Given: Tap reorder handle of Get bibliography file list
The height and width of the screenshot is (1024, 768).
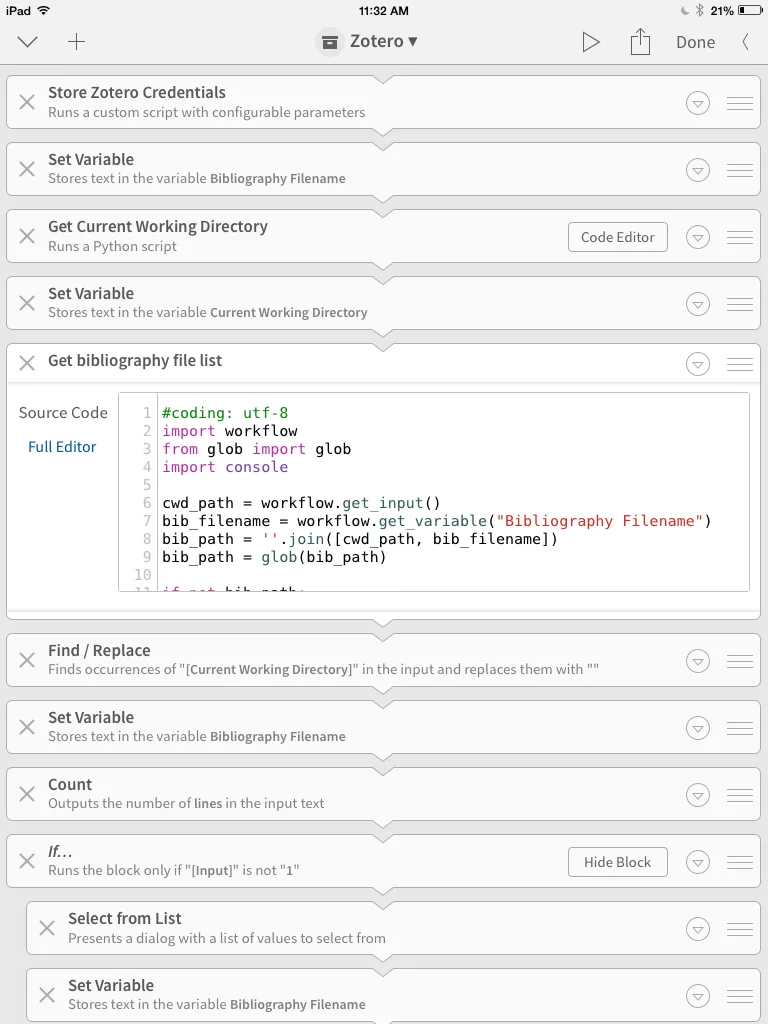Looking at the screenshot, I should (x=740, y=364).
